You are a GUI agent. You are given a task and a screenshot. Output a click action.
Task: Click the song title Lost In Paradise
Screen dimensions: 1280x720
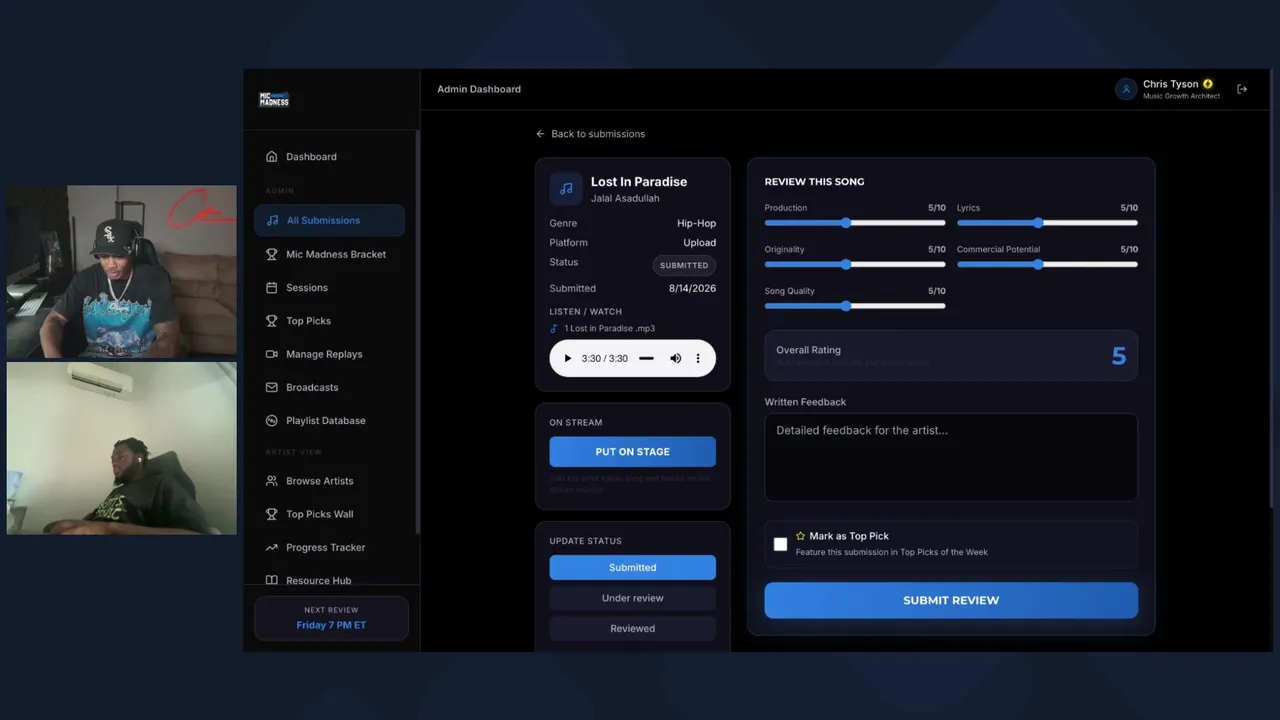[639, 182]
